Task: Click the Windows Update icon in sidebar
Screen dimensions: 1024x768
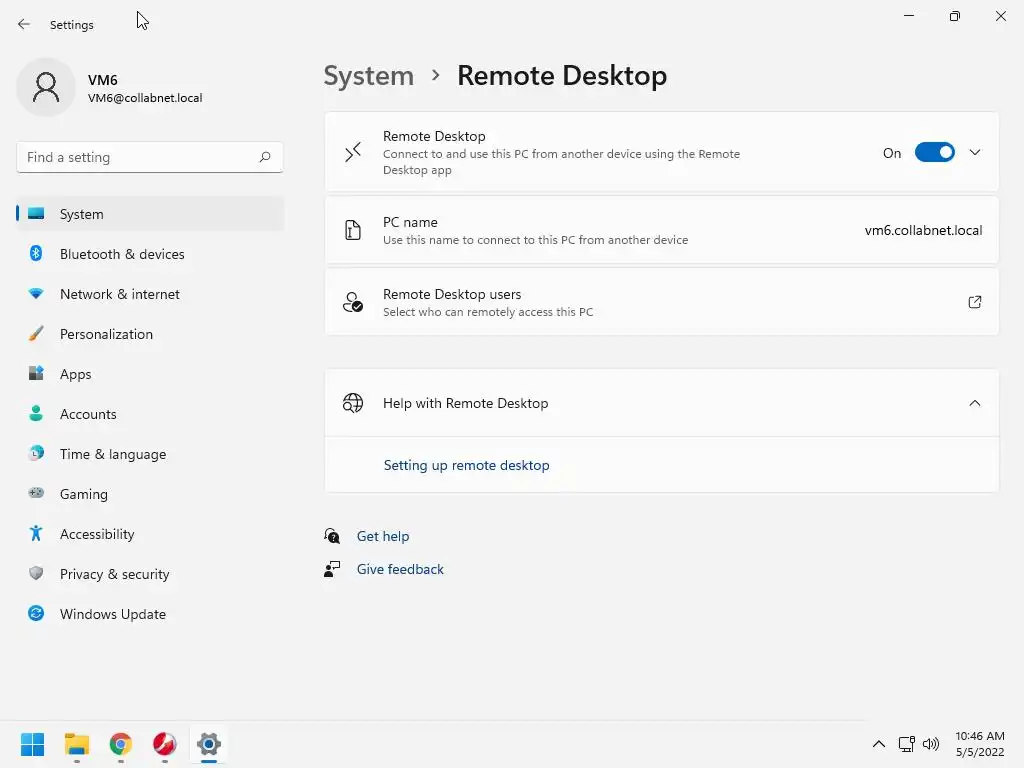Action: (36, 614)
